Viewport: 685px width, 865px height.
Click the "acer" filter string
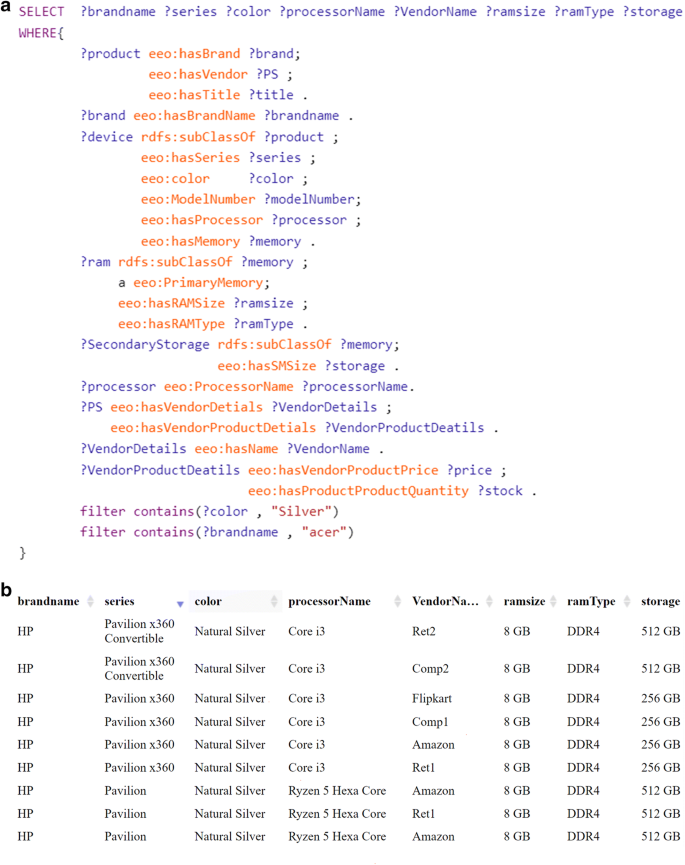324,532
